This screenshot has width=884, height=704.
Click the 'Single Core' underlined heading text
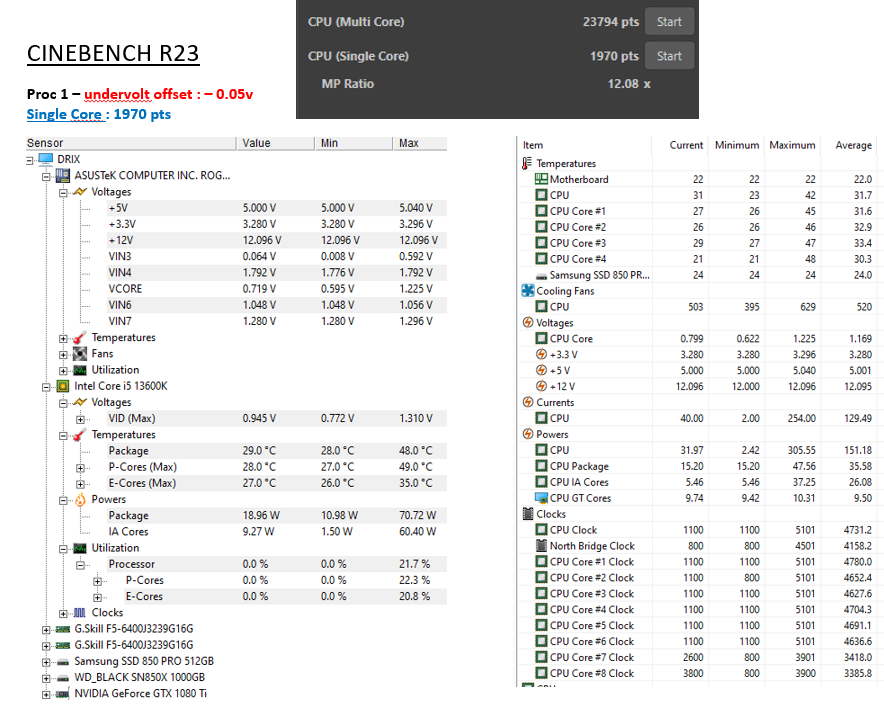(64, 114)
